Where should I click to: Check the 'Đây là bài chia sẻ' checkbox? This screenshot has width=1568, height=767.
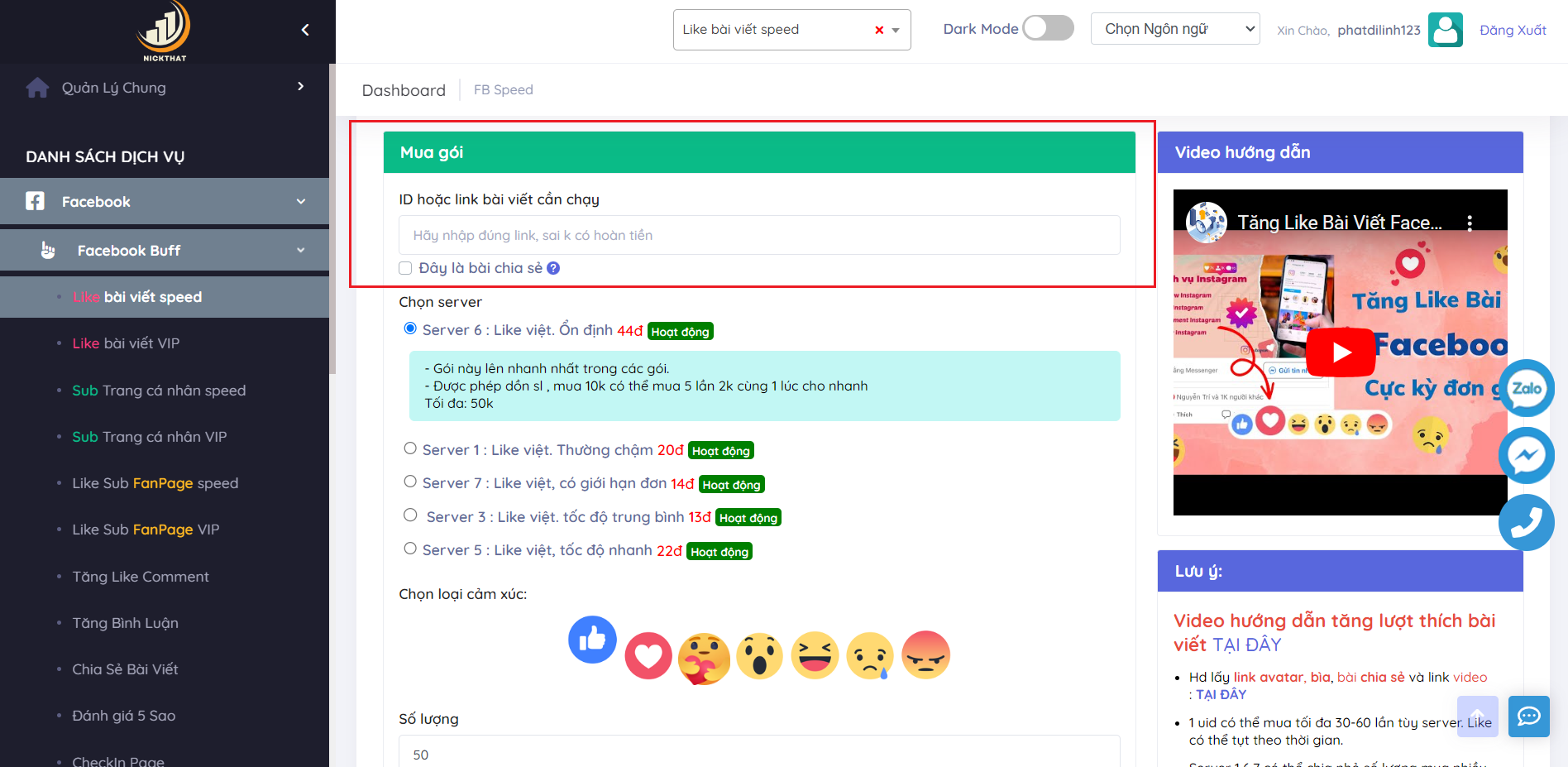(405, 268)
